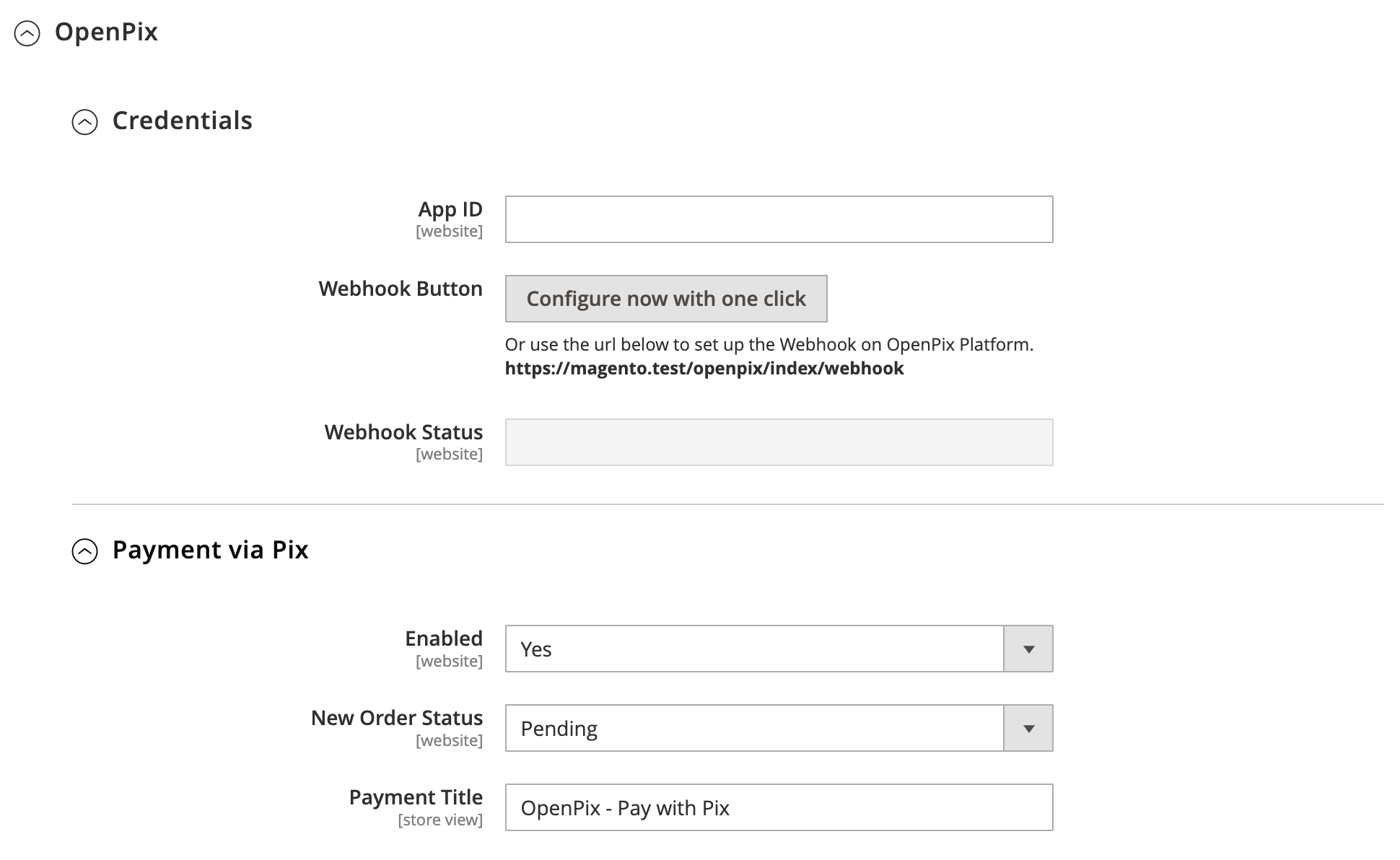1400x860 pixels.
Task: Click the webhook URL text
Action: pyautogui.click(x=704, y=369)
